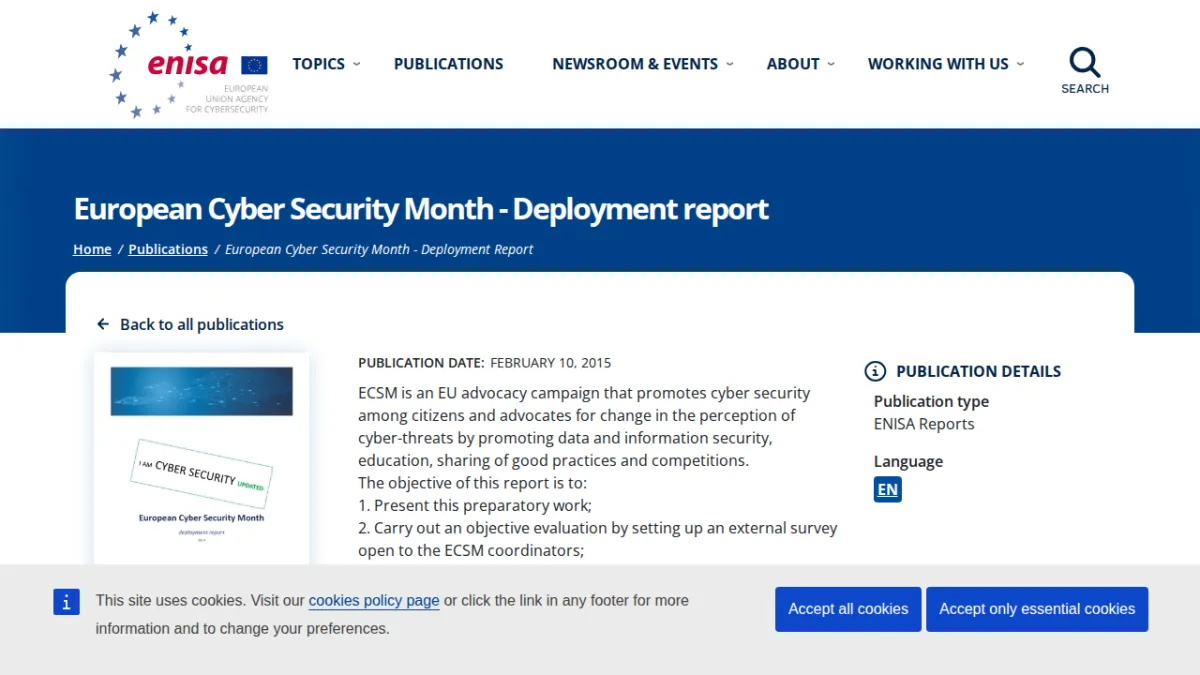Open the Working With Us menu

[x=938, y=64]
